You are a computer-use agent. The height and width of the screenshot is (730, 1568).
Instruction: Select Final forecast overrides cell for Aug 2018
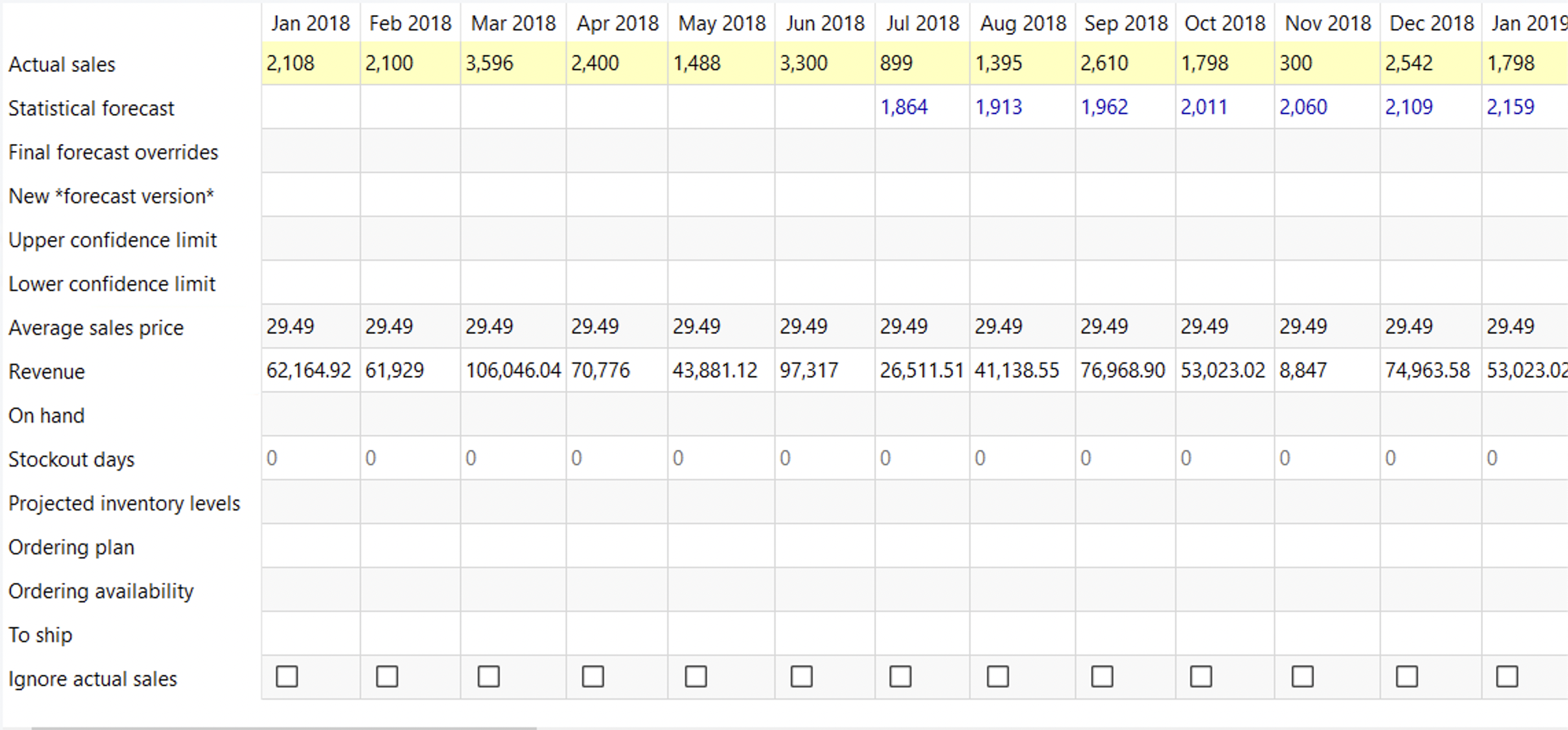1022,151
